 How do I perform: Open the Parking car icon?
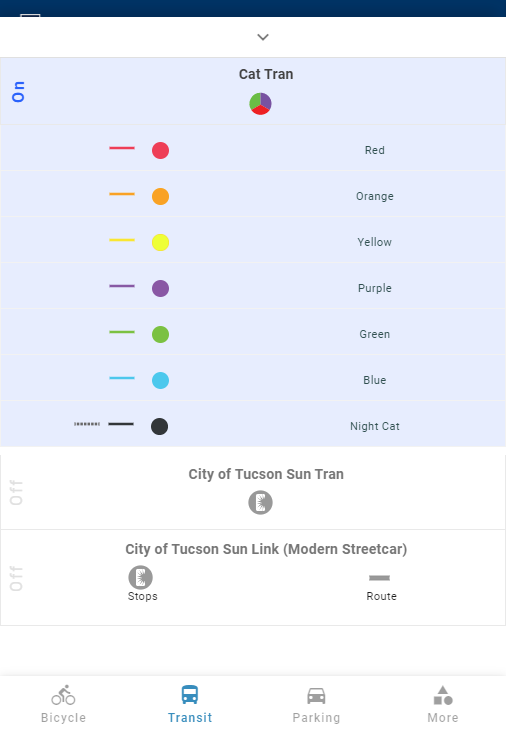click(316, 696)
